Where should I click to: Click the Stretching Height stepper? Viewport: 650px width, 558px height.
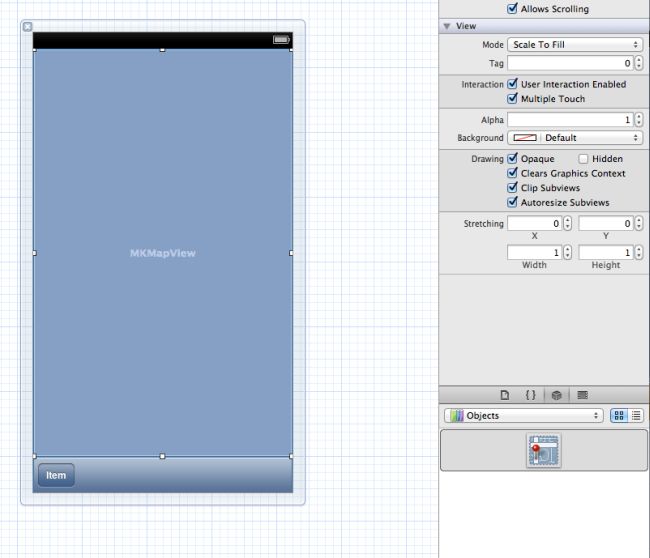pyautogui.click(x=639, y=252)
